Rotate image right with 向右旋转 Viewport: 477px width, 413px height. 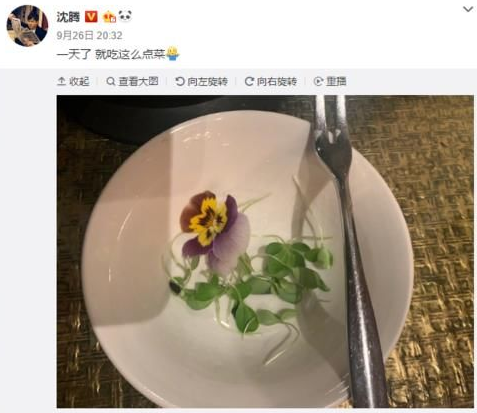(271, 81)
